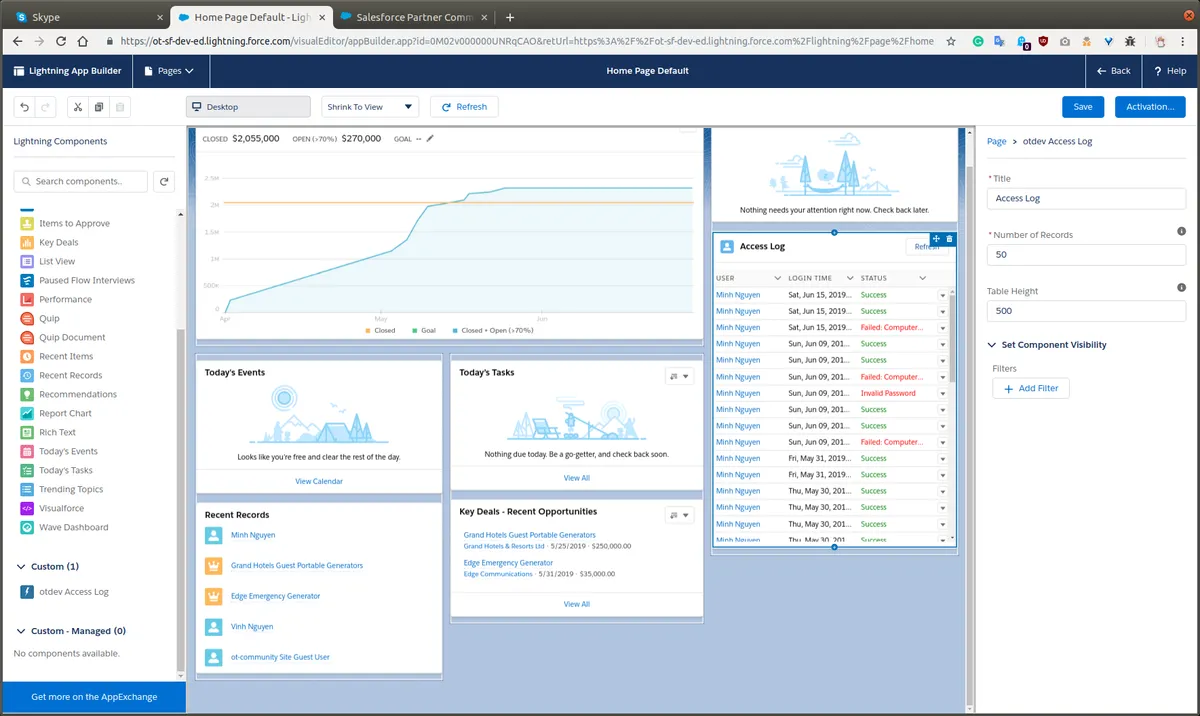
Task: Open a new browser tab
Action: (510, 17)
